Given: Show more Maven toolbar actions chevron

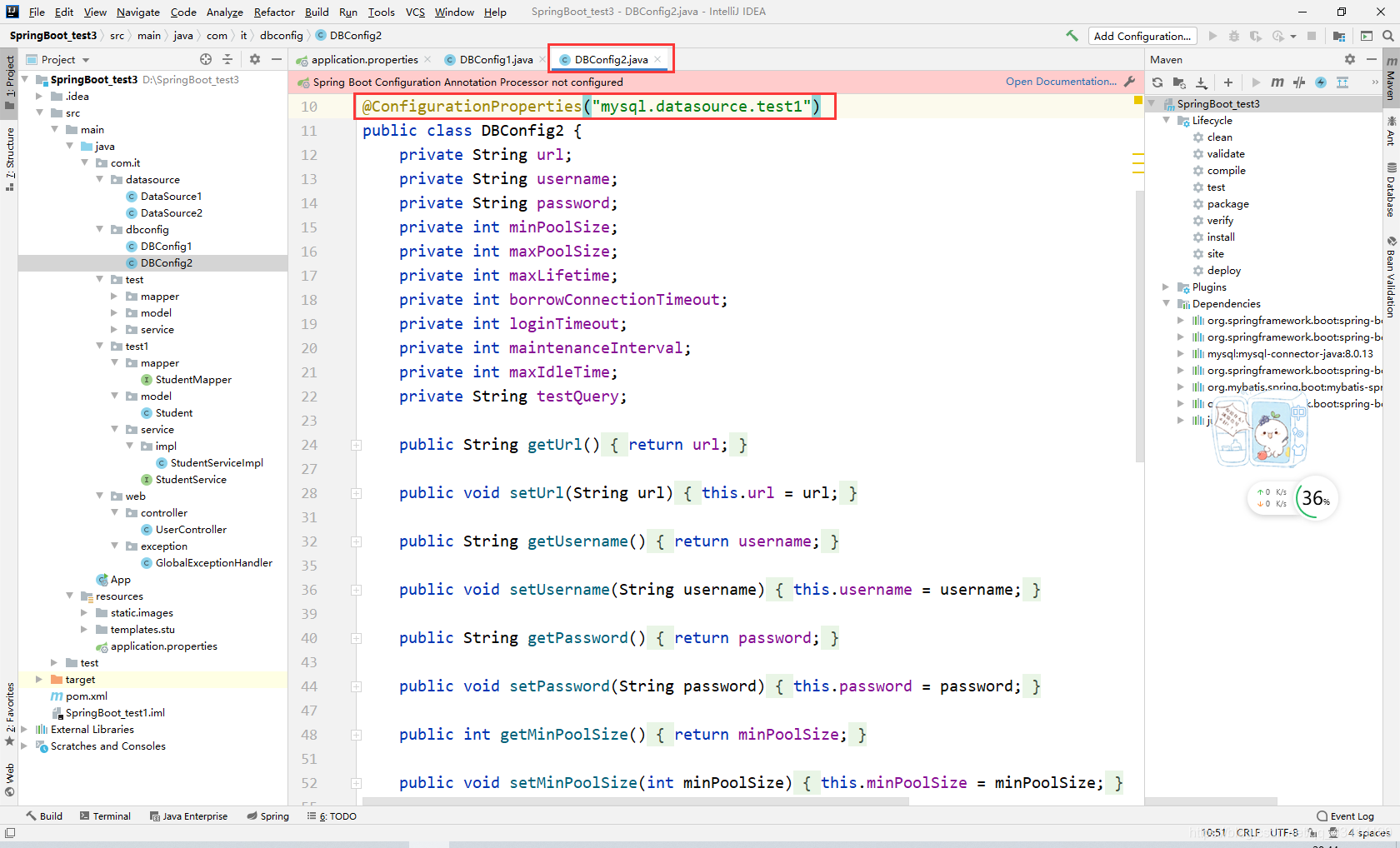Looking at the screenshot, I should [1374, 82].
